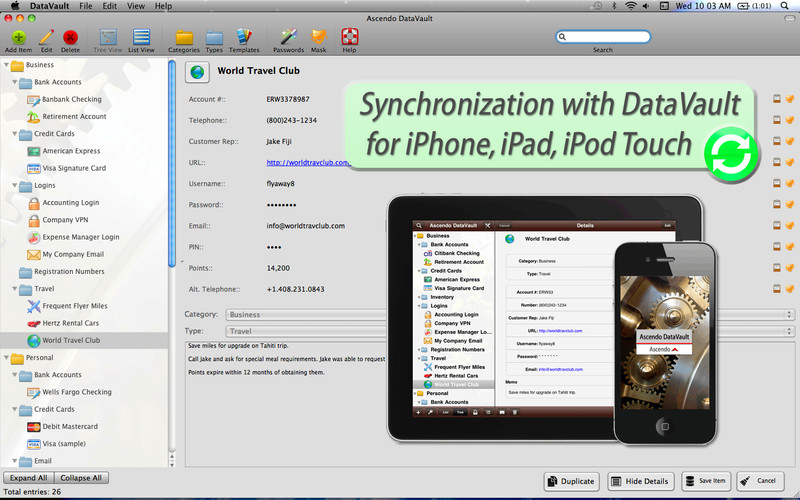800x500 pixels.
Task: Click the Mask toolbar icon
Action: tap(318, 37)
